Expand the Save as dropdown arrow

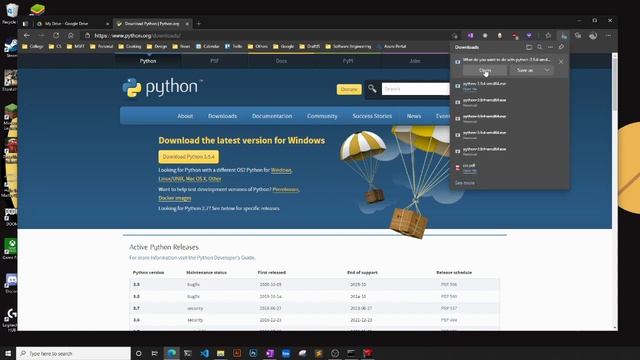pyautogui.click(x=547, y=70)
